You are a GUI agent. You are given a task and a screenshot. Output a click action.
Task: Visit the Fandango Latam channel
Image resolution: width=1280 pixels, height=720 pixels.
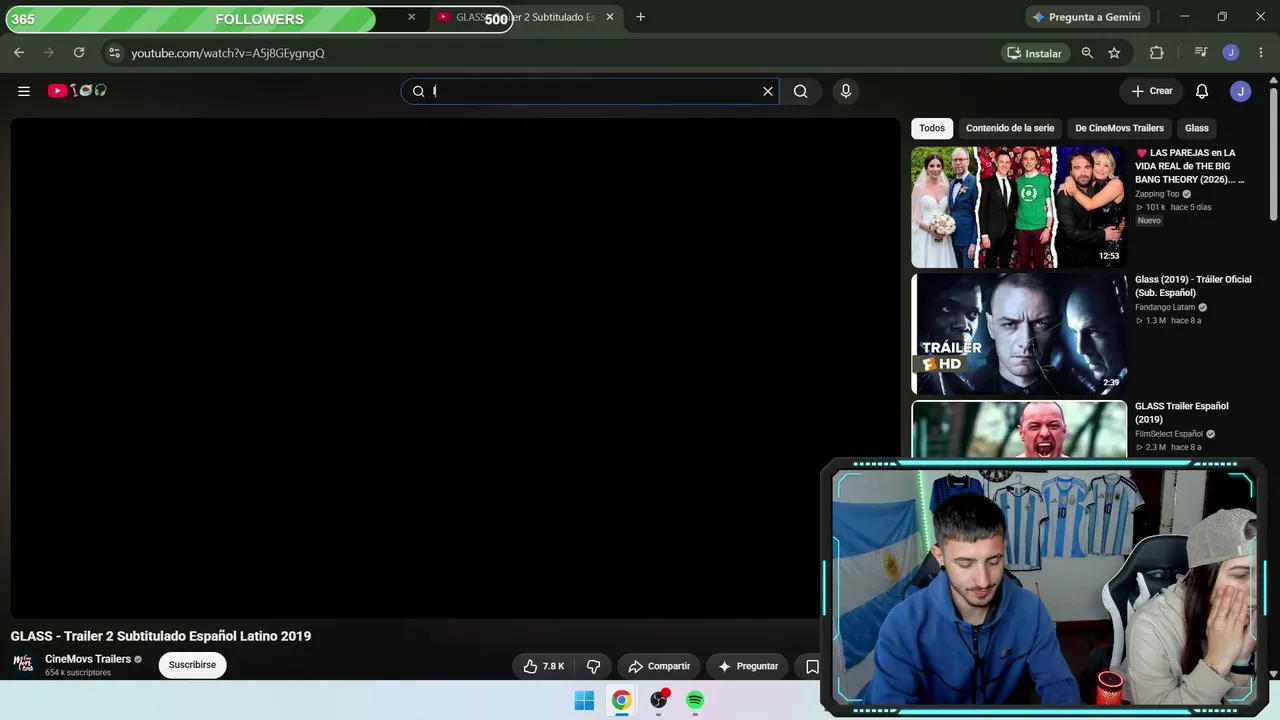(x=1165, y=307)
